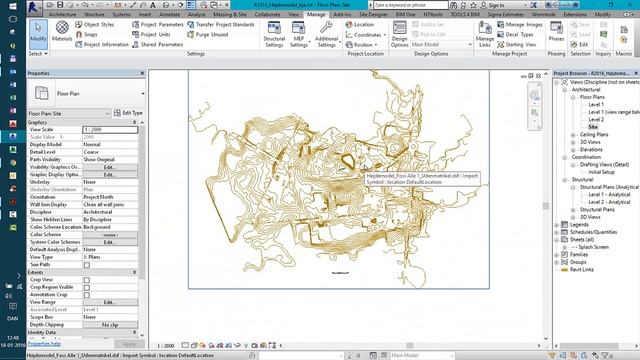The width and height of the screenshot is (640, 360).
Task: Click Starting View
Action: point(517,44)
